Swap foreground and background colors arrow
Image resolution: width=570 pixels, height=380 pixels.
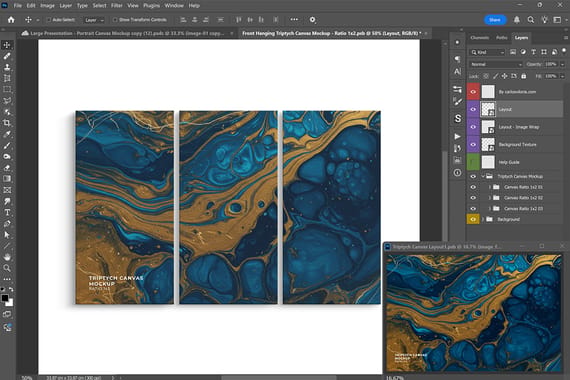11,289
